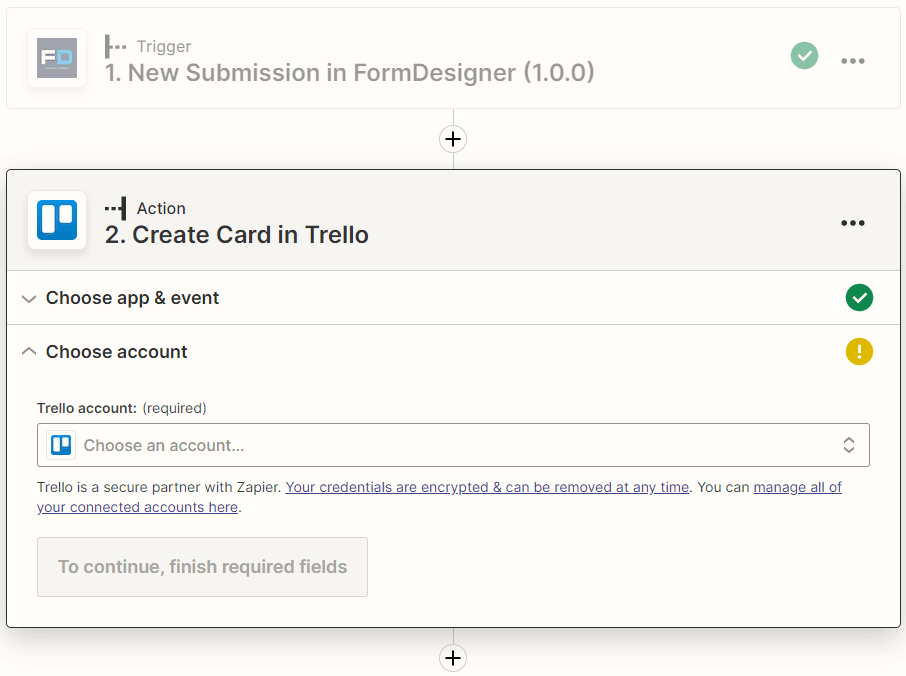Viewport: 906px width, 676px height.
Task: Click the FormDesigner app icon
Action: [x=57, y=58]
